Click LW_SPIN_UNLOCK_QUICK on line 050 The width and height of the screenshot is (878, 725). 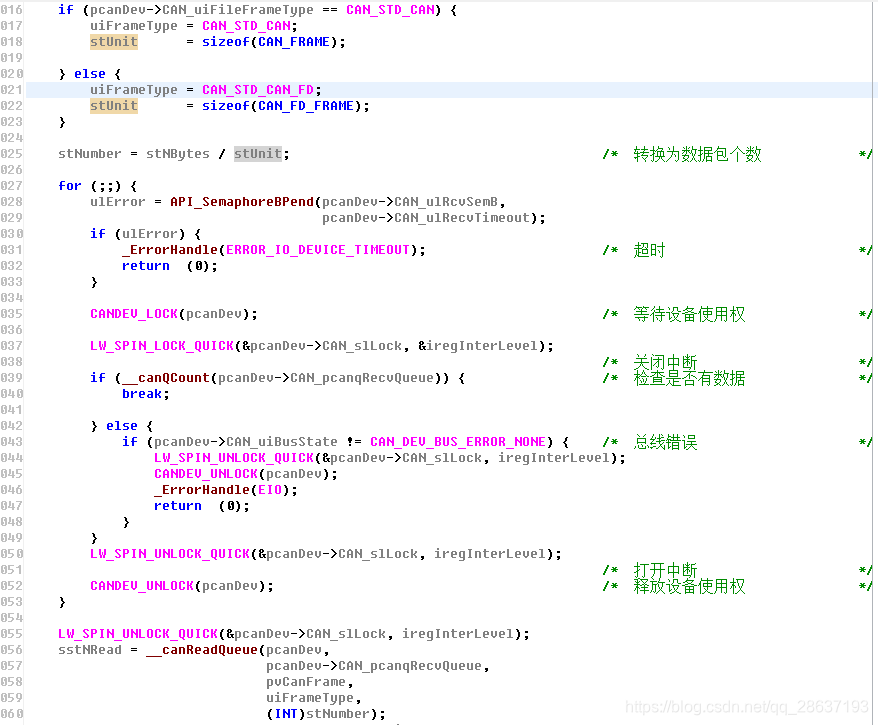click(x=170, y=554)
